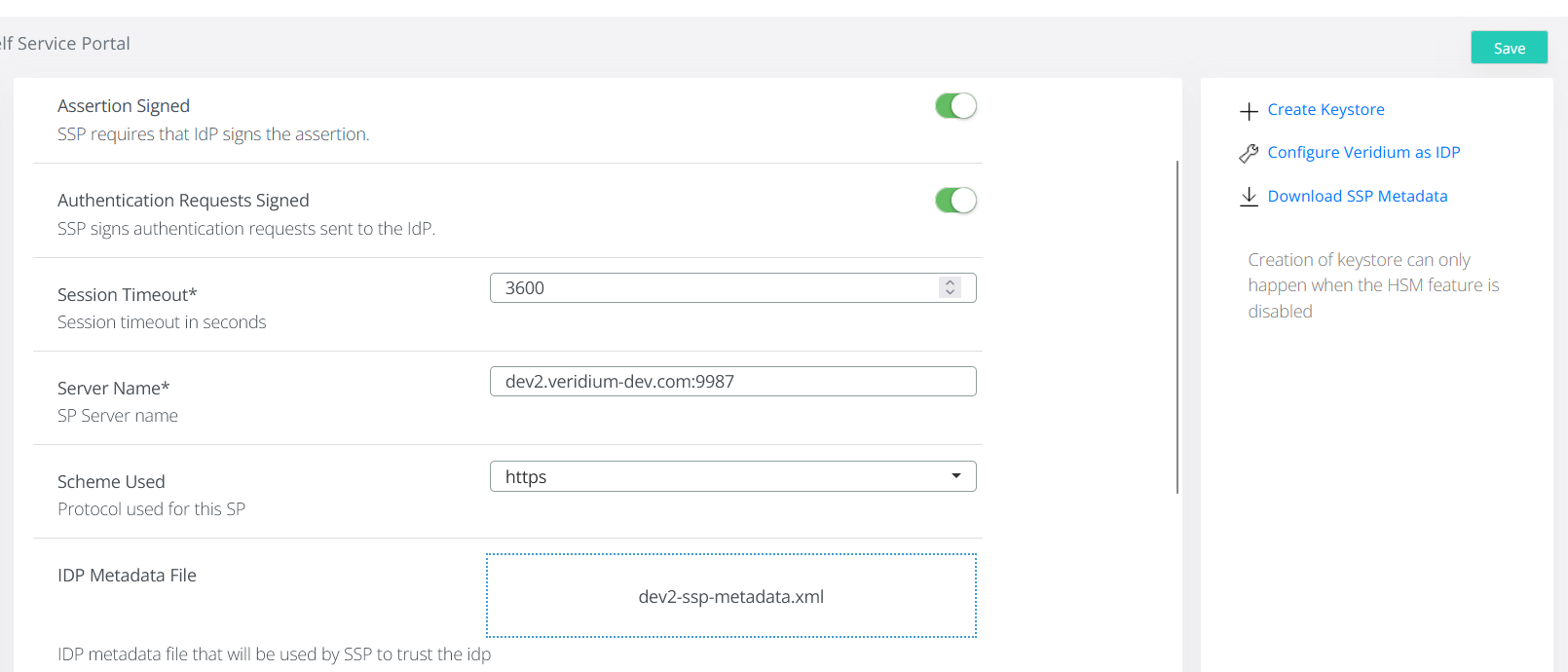Turn off Authentication Requests Signed switch

[x=955, y=201]
